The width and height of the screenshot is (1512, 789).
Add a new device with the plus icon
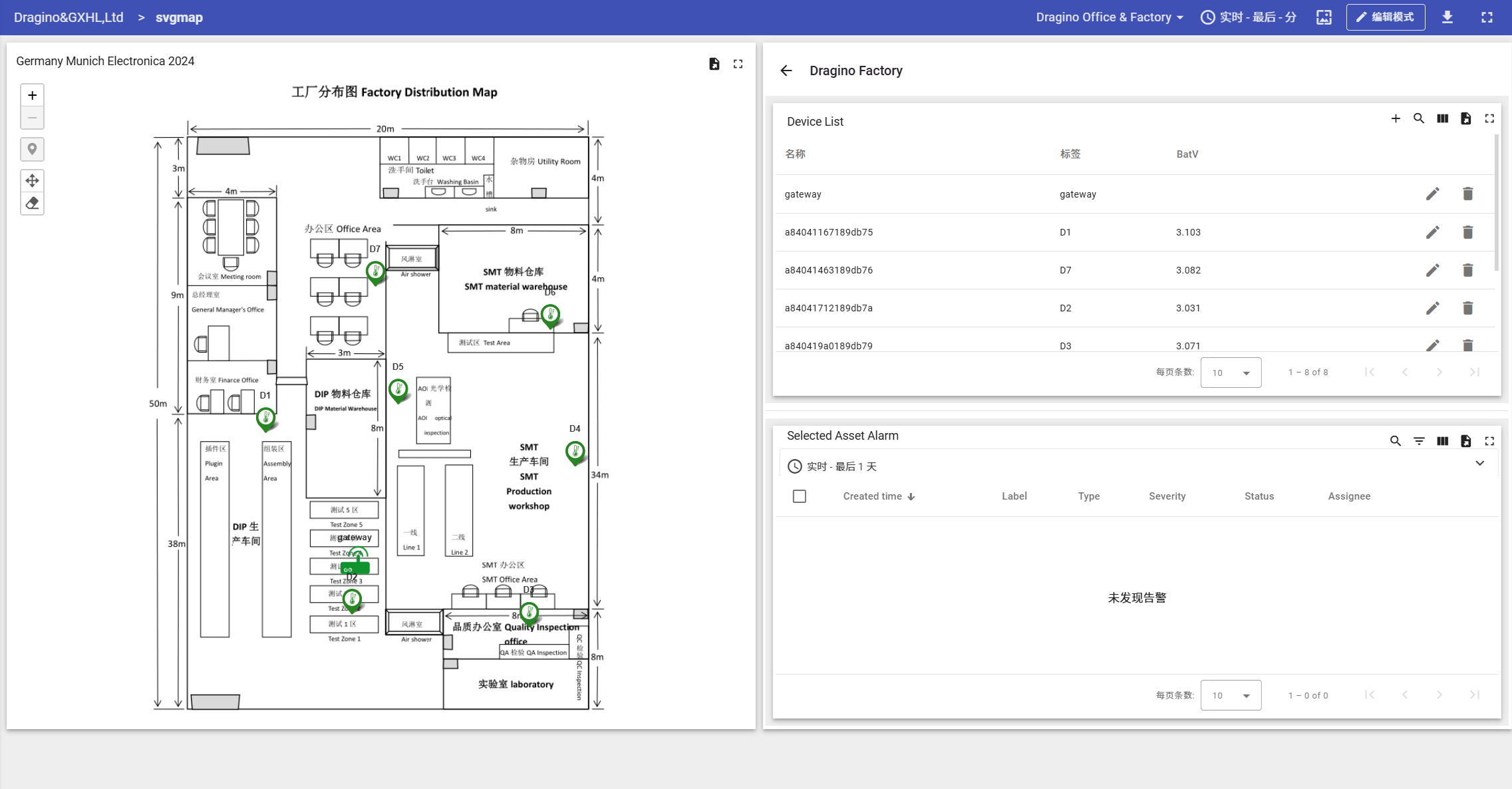(x=1396, y=118)
